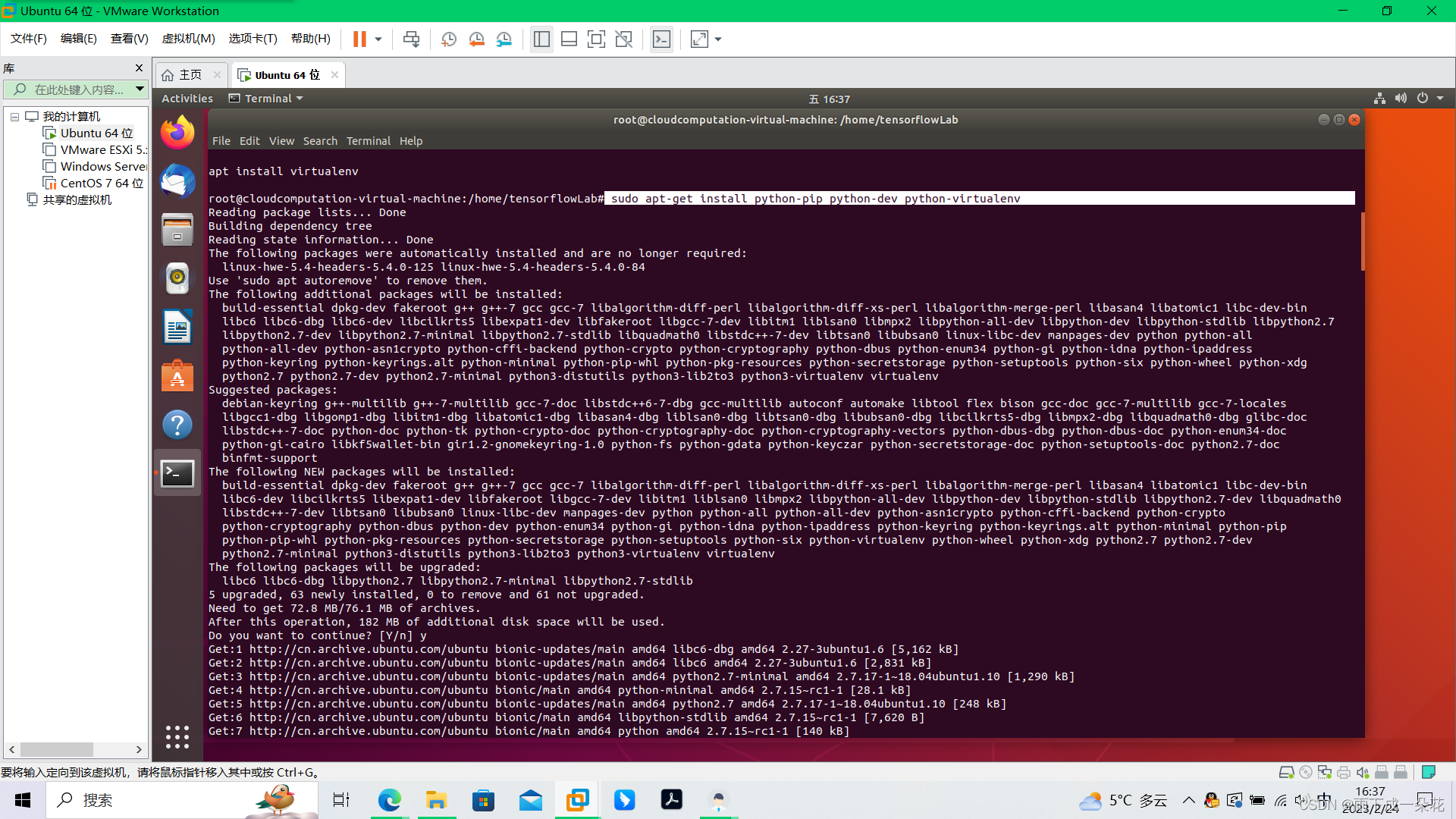Click revert to snapshot icon
This screenshot has width=1456, height=819.
(x=476, y=39)
